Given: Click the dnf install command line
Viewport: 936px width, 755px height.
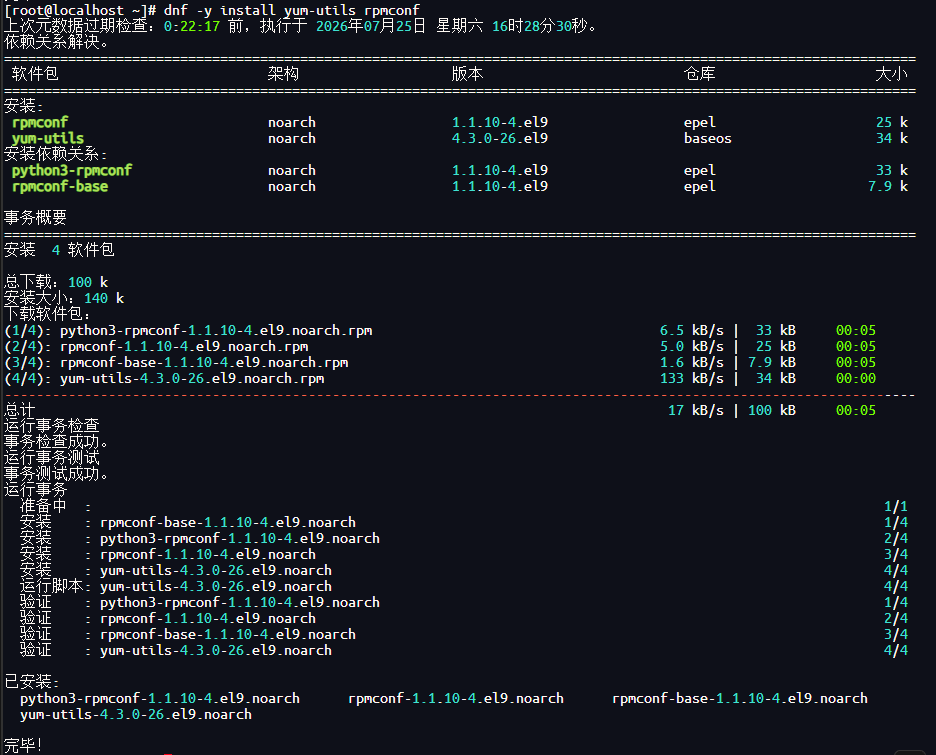Looking at the screenshot, I should coord(212,10).
